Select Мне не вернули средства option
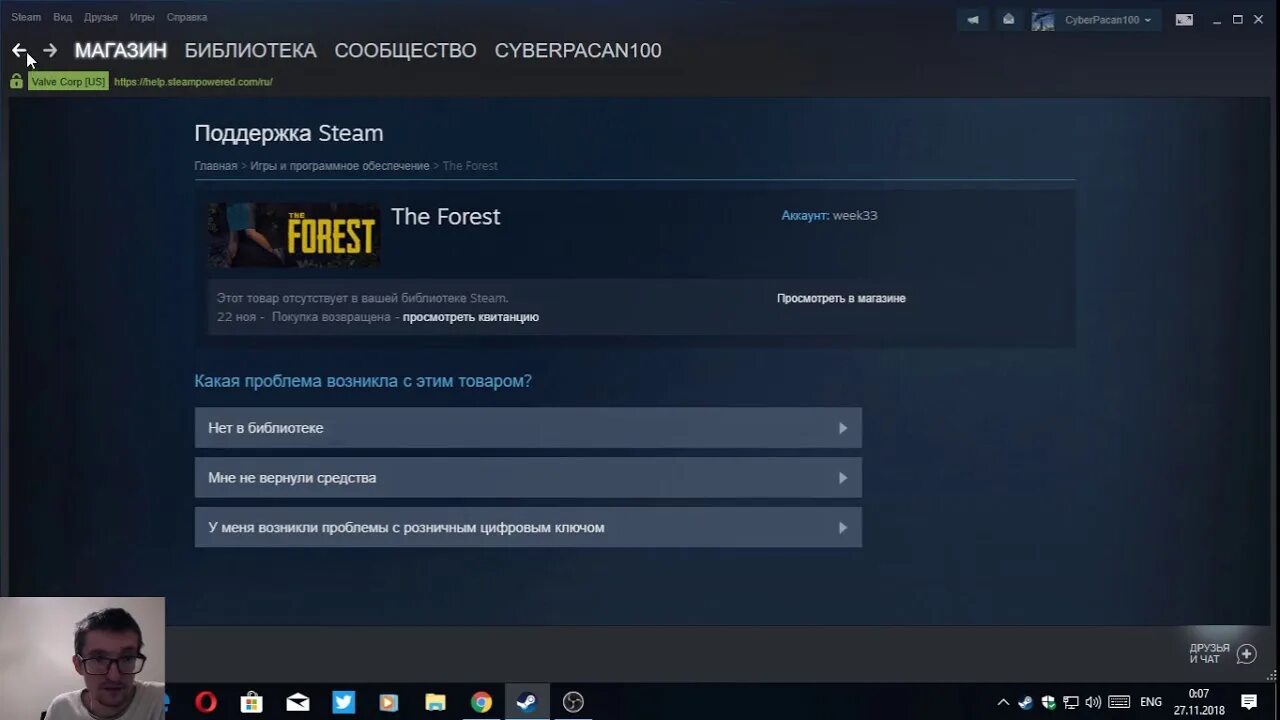Screen dimensions: 1280x720 (528, 478)
